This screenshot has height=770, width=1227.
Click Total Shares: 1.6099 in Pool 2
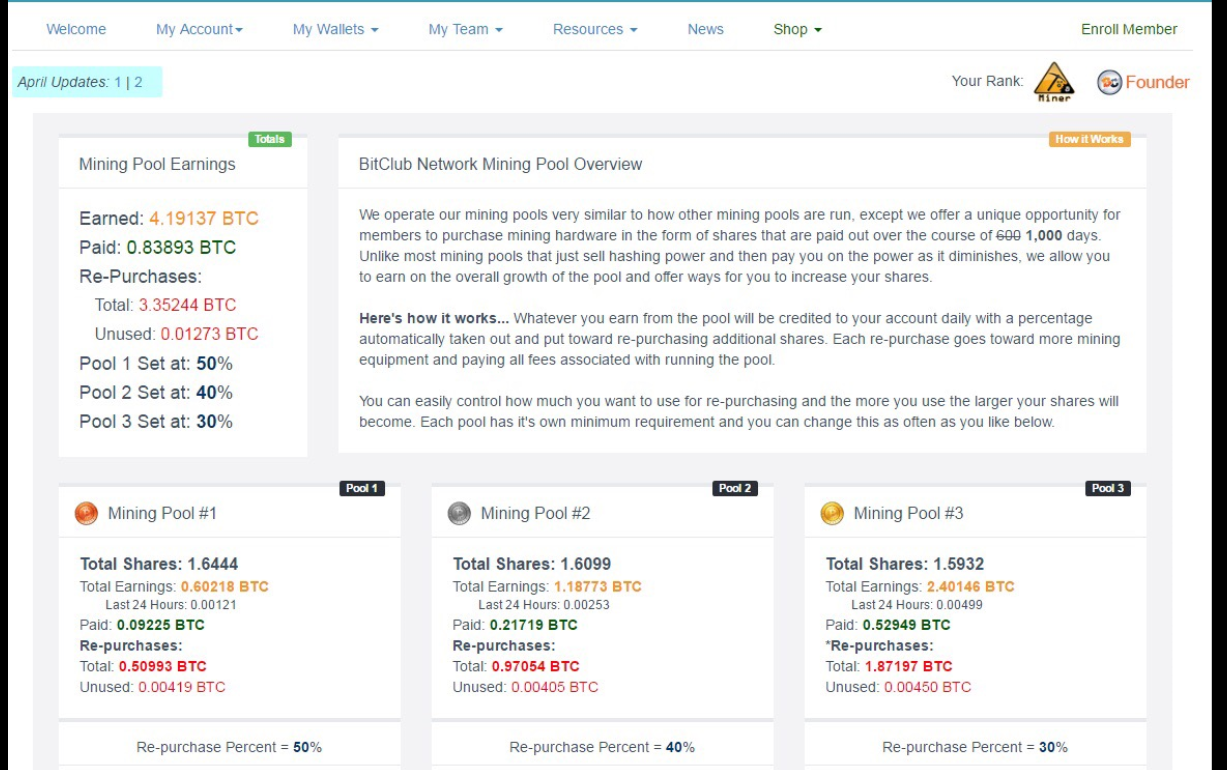(x=532, y=564)
